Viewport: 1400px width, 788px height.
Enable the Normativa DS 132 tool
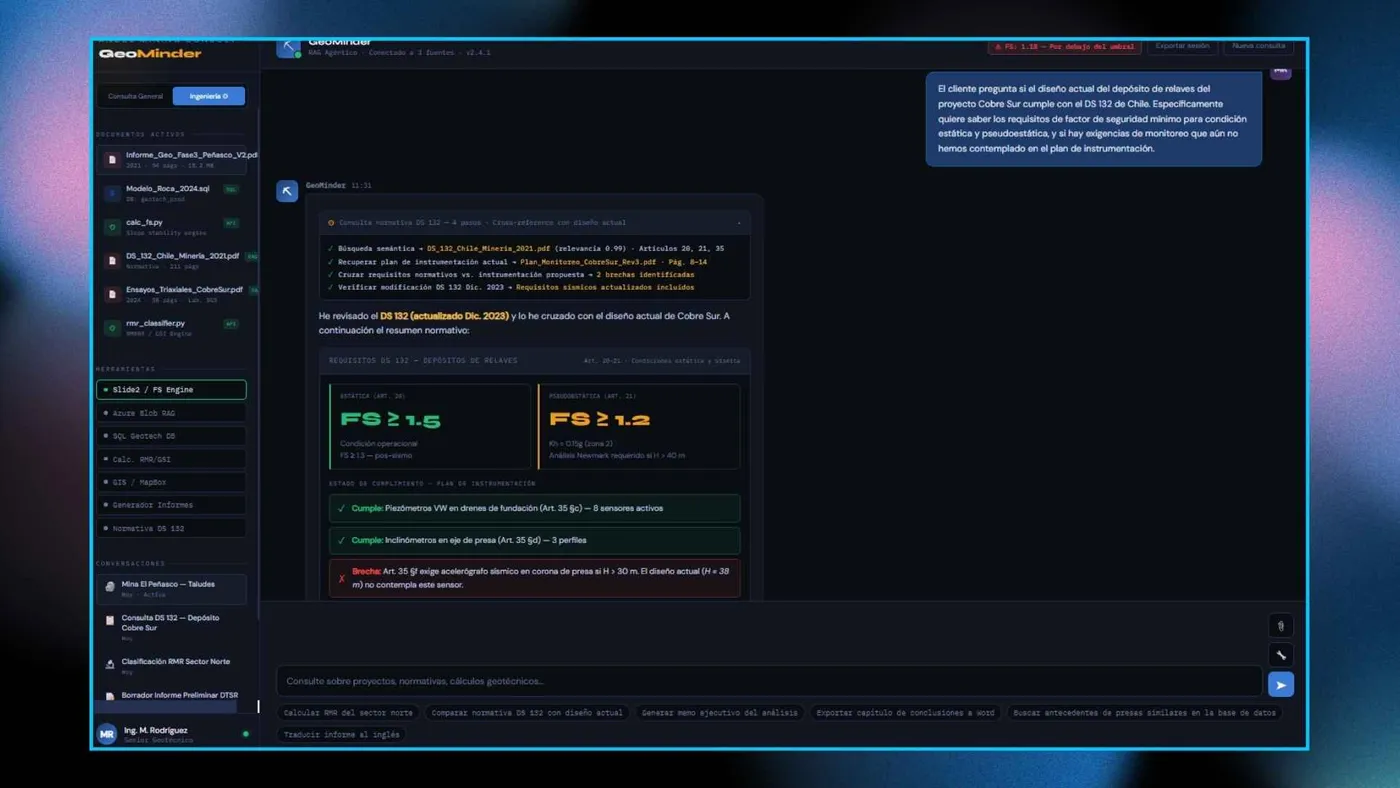[171, 528]
